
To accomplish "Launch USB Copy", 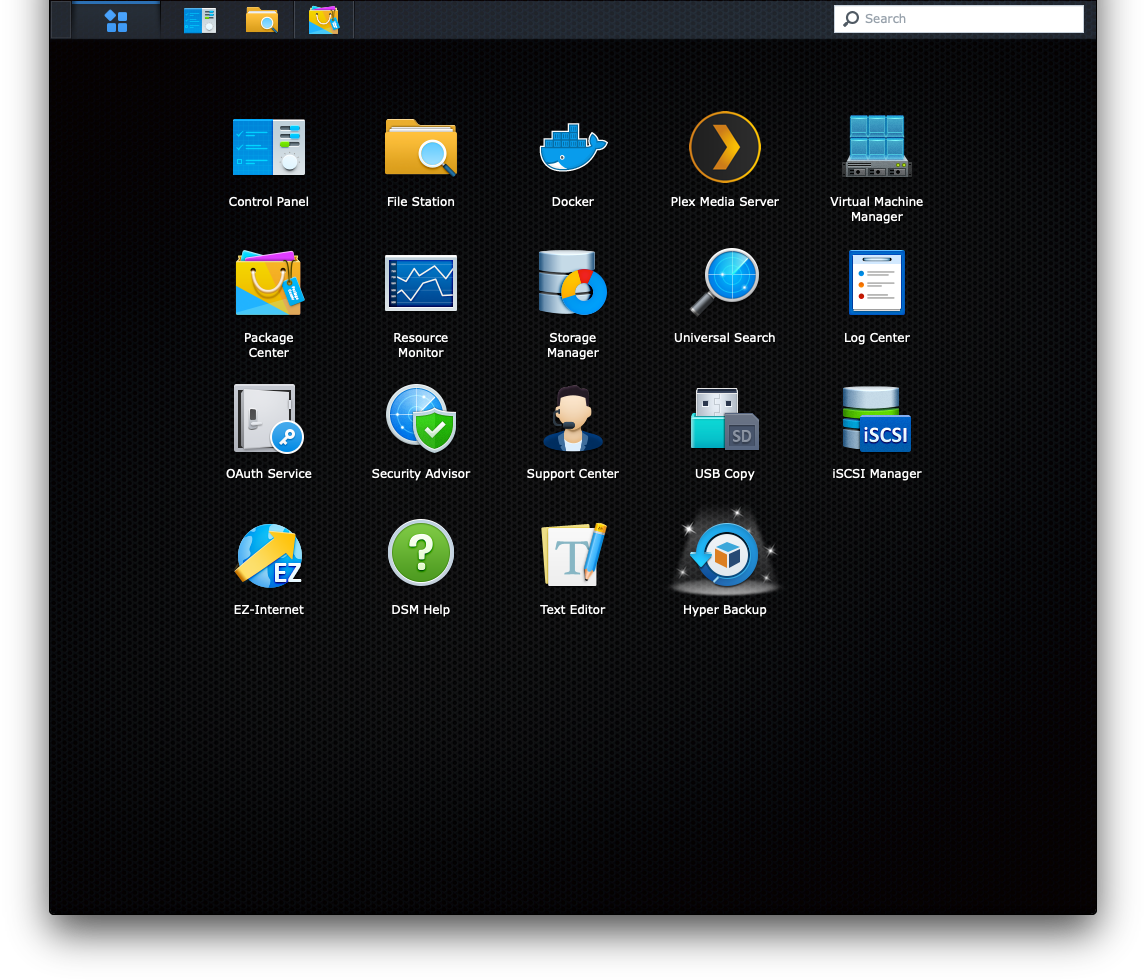I will click(x=724, y=419).
